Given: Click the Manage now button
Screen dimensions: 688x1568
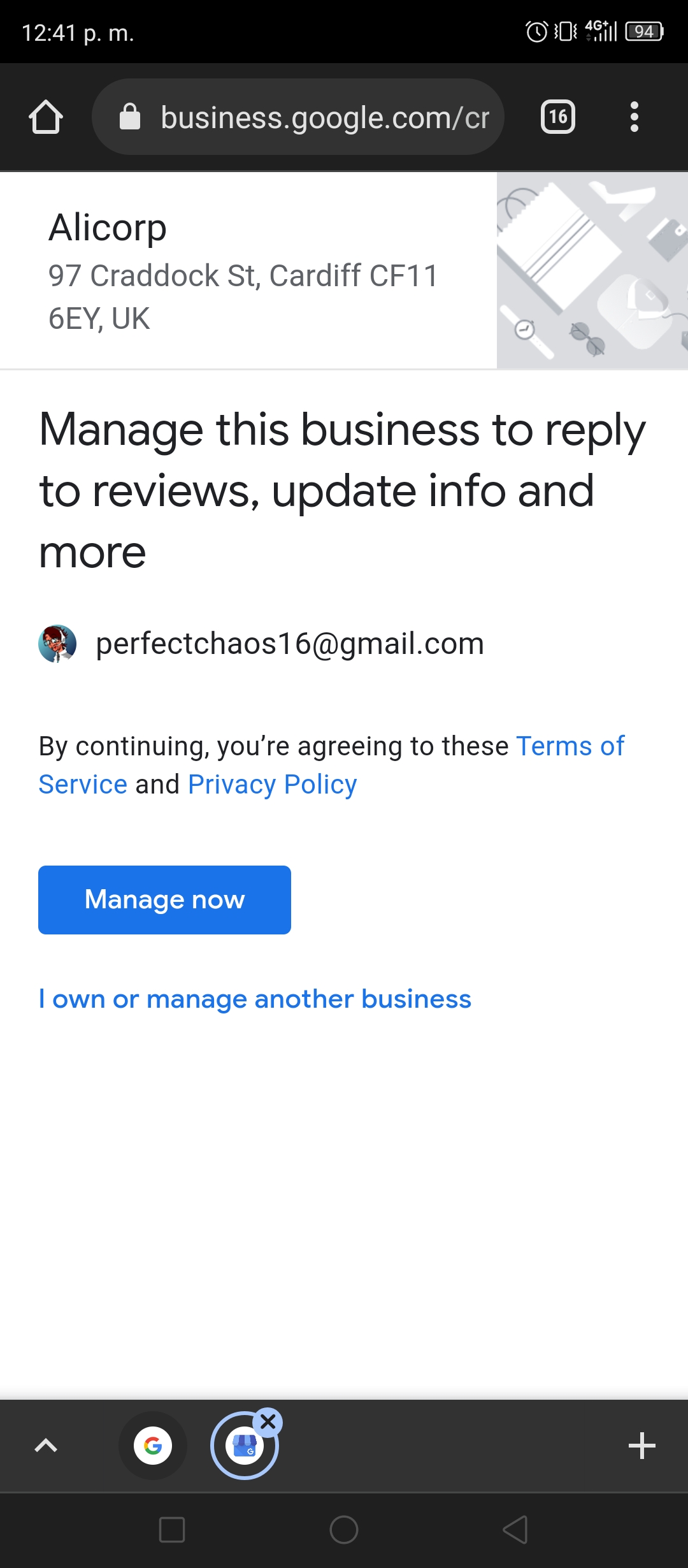Looking at the screenshot, I should [164, 900].
